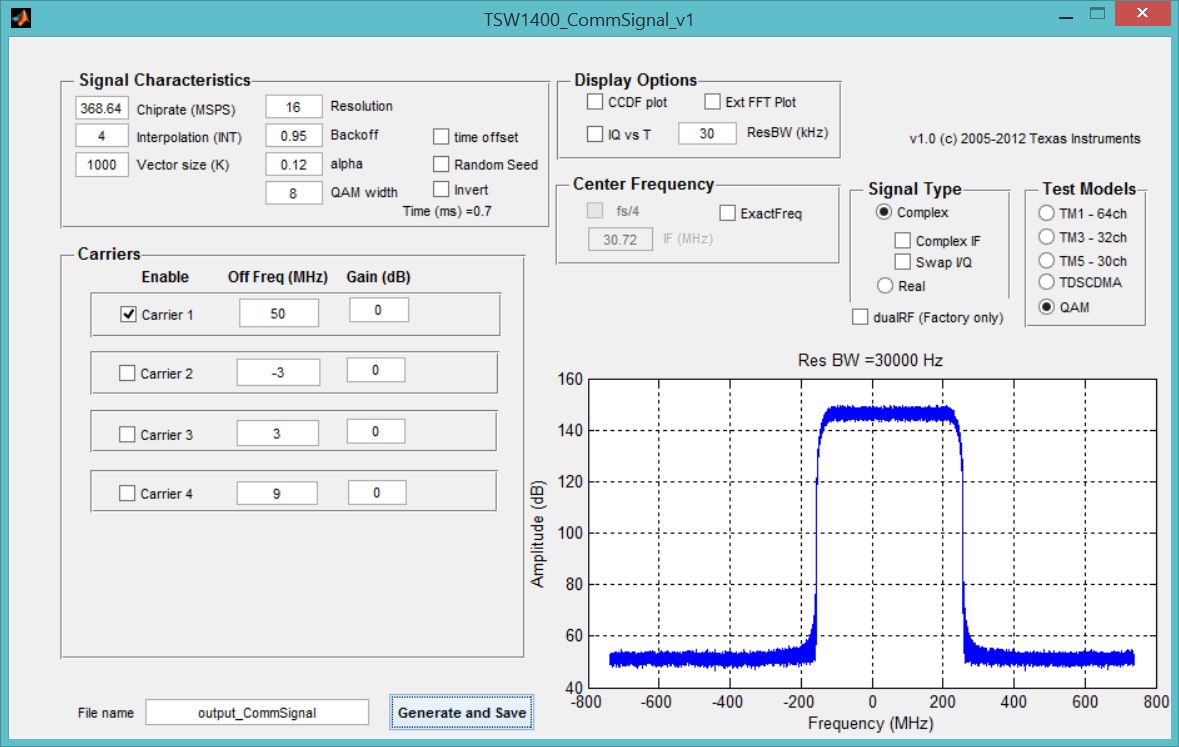The image size is (1179, 747).
Task: Click Carrier 2 Gain field
Action: coord(375,370)
